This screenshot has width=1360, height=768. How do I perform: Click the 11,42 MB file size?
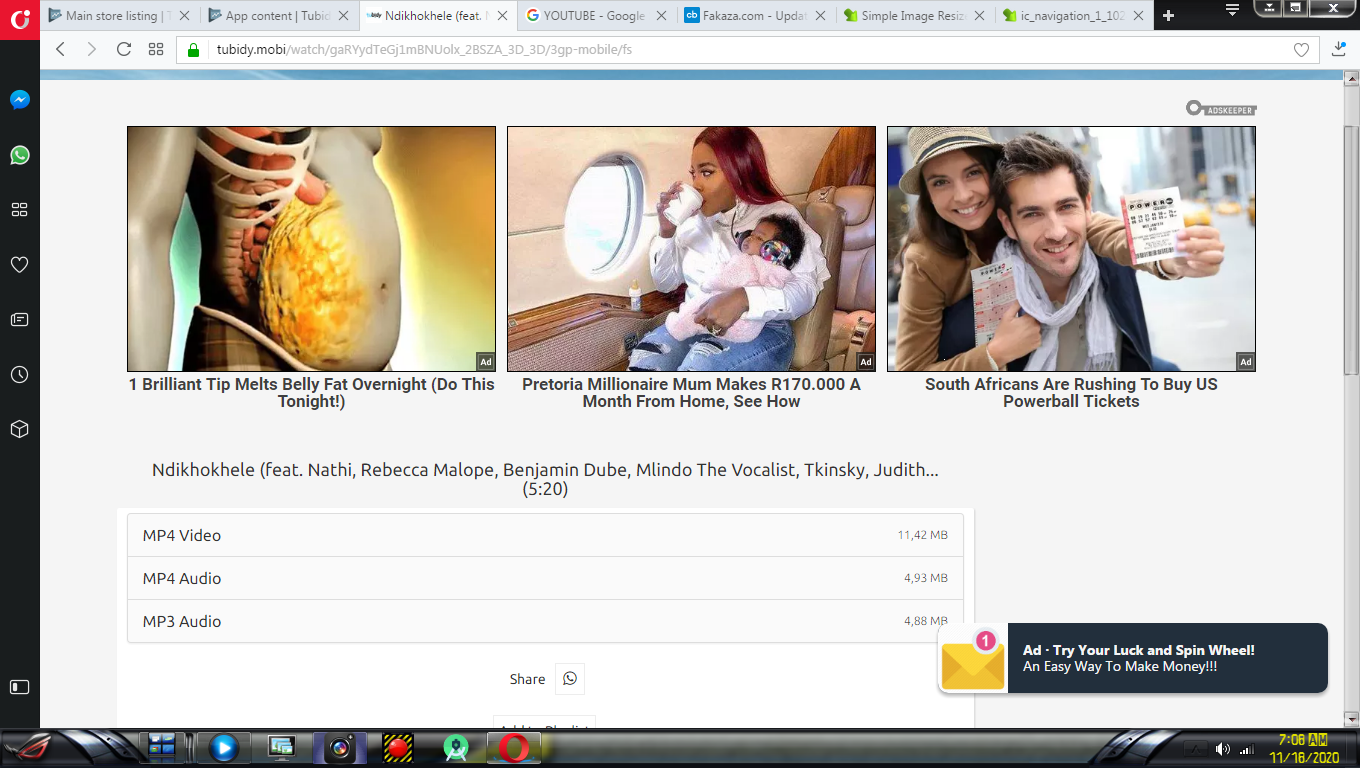(922, 535)
